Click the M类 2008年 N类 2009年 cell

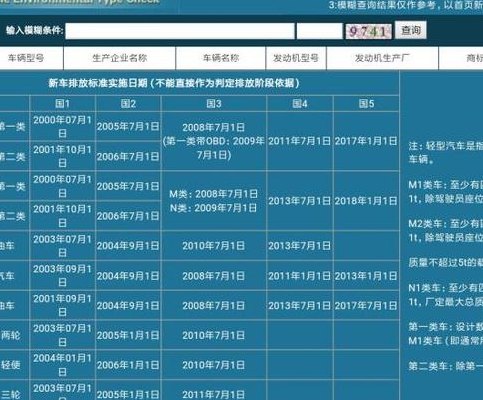click(x=214, y=201)
